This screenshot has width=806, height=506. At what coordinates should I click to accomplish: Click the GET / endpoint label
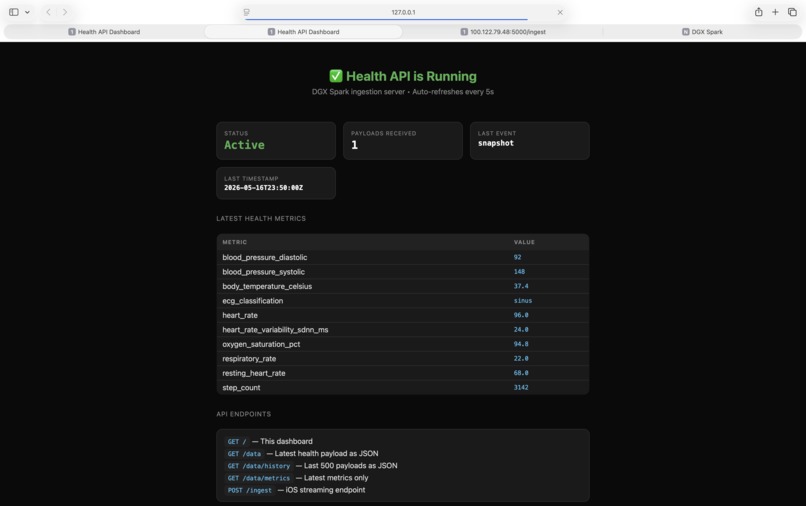(237, 441)
